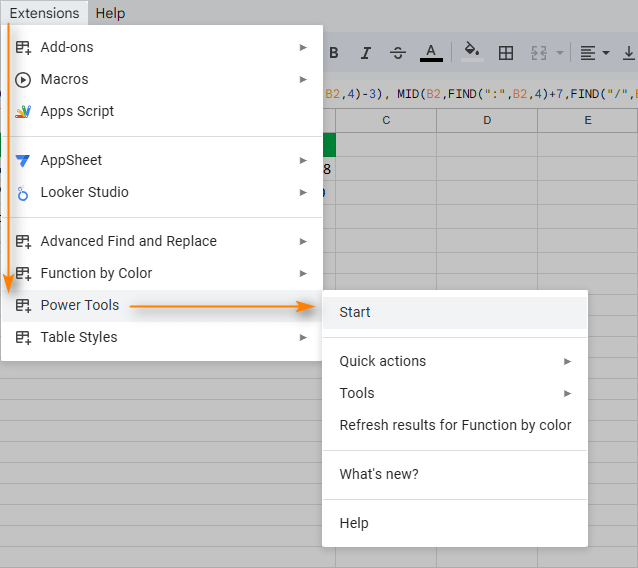Screen dimensions: 638x568
Task: Expand the Macros submenu arrow
Action: coord(303,79)
